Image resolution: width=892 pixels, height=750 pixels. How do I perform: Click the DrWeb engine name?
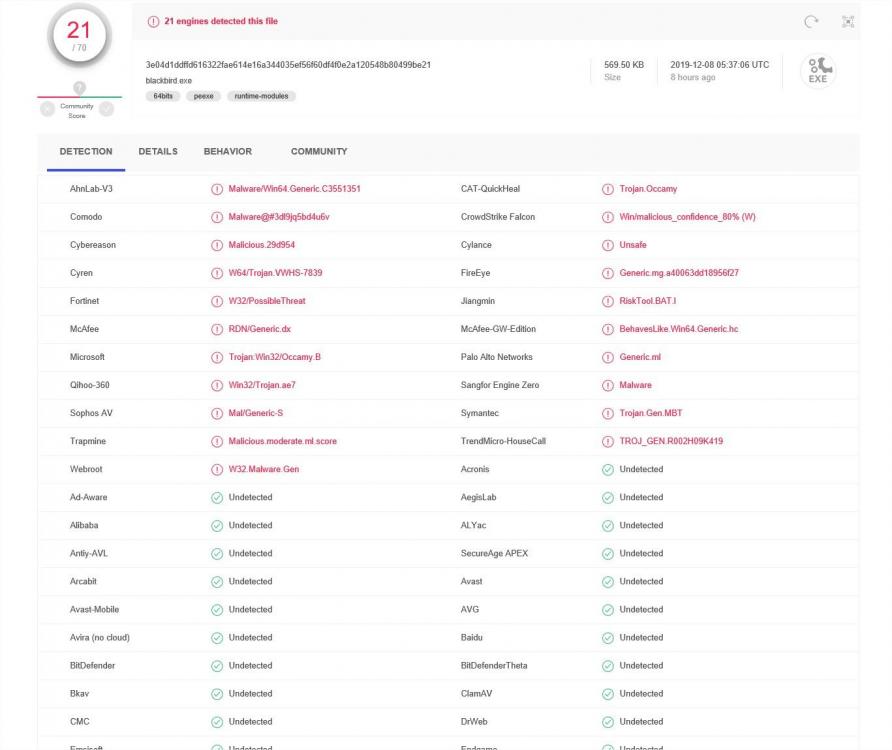(474, 722)
